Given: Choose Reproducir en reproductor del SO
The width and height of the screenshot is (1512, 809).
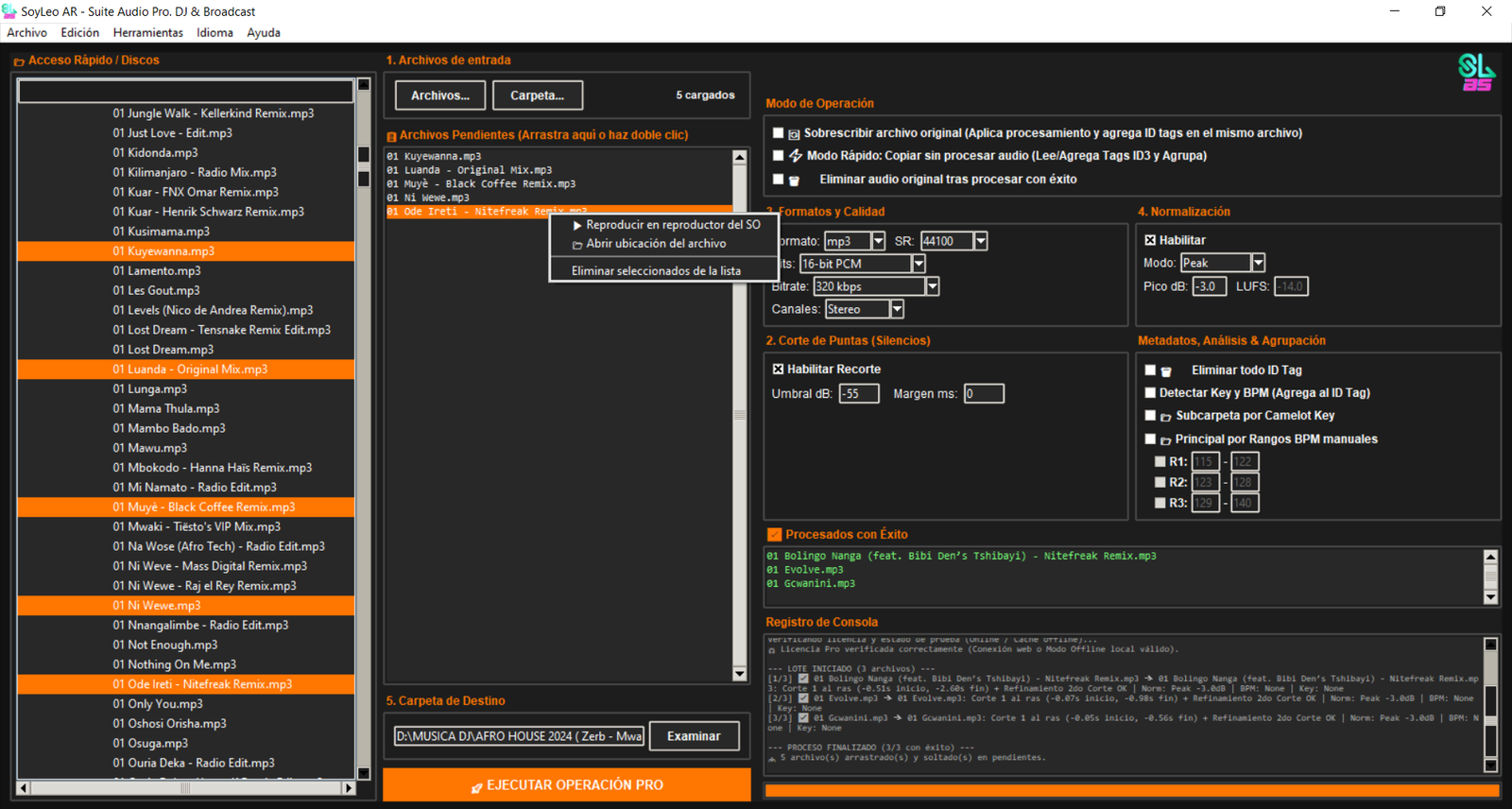Looking at the screenshot, I should [663, 225].
